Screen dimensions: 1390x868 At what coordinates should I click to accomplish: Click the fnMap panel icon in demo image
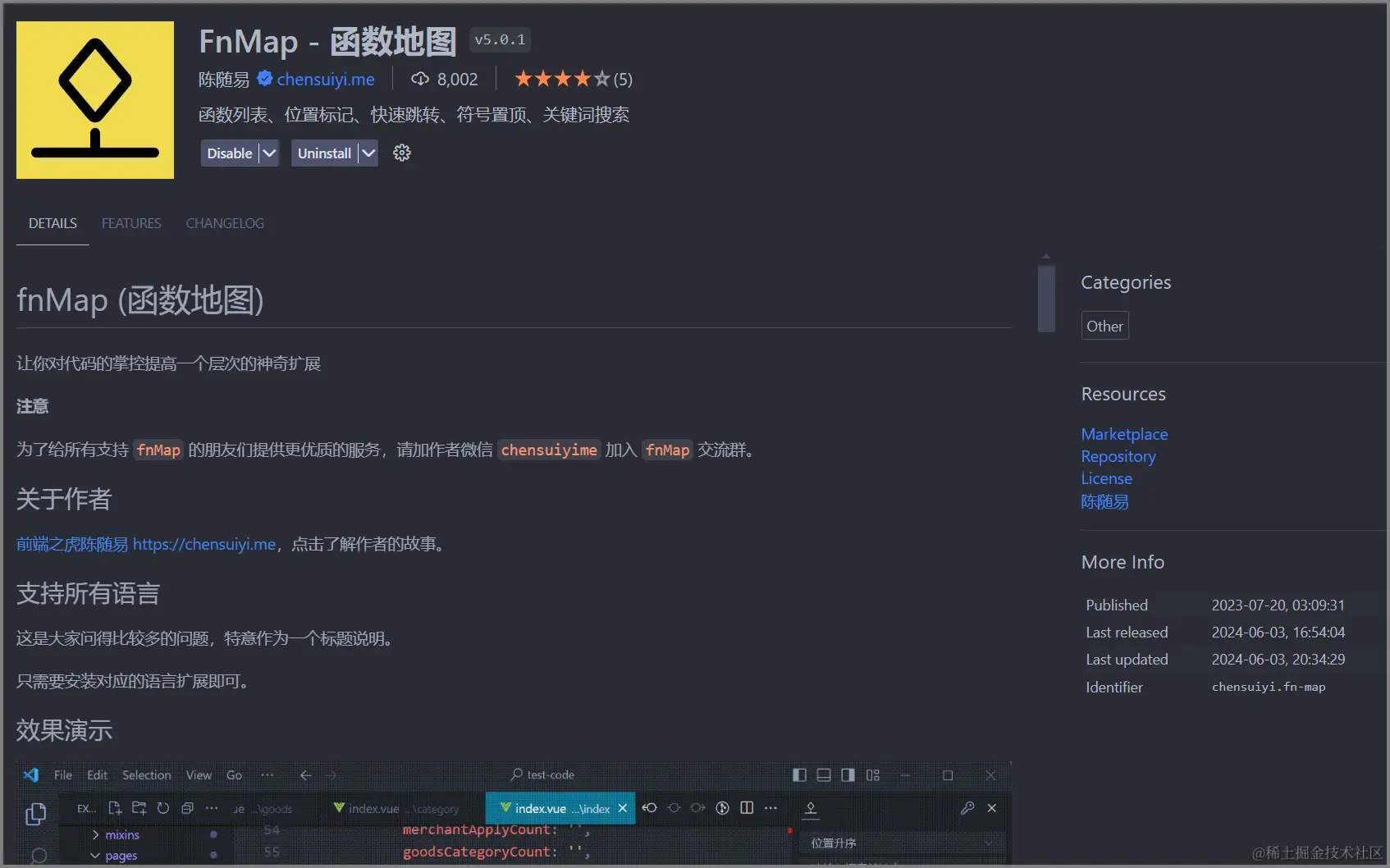pyautogui.click(x=811, y=810)
